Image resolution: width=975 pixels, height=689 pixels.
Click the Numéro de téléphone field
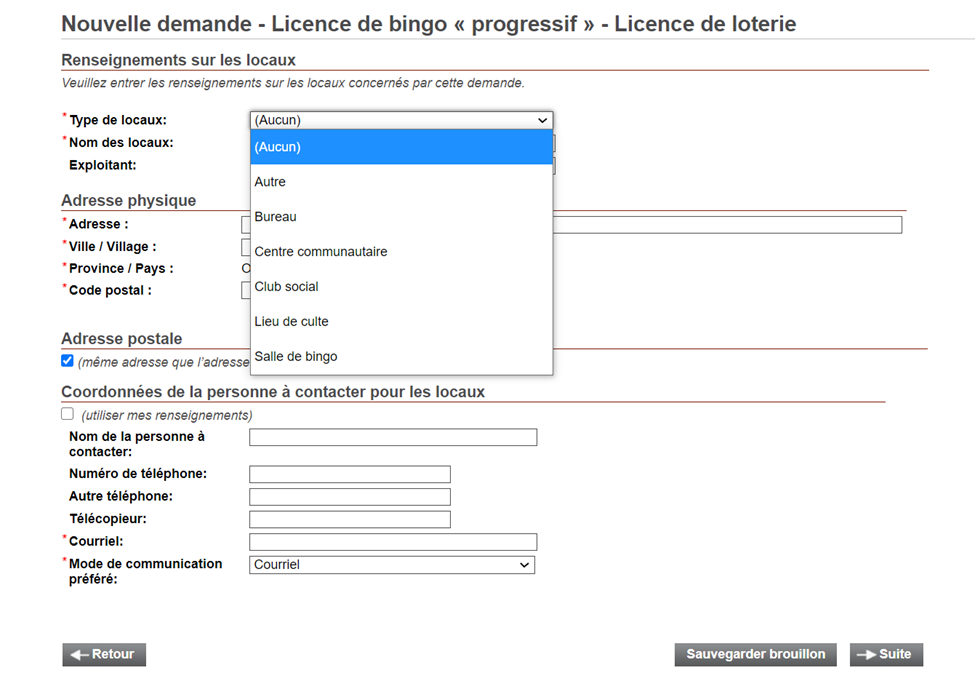[350, 474]
